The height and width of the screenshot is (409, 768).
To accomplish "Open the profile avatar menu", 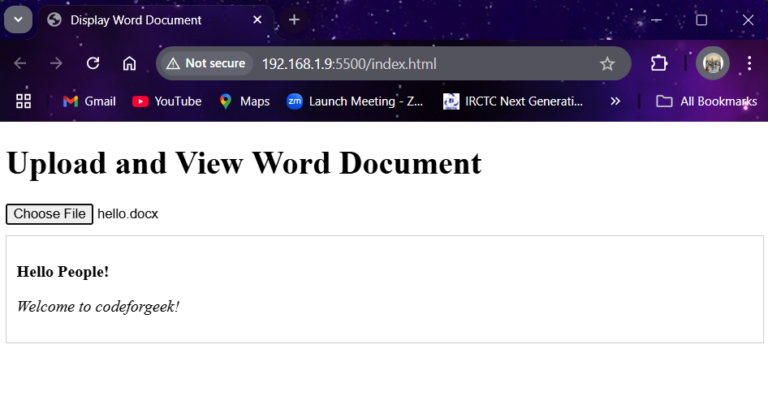I will (x=712, y=63).
